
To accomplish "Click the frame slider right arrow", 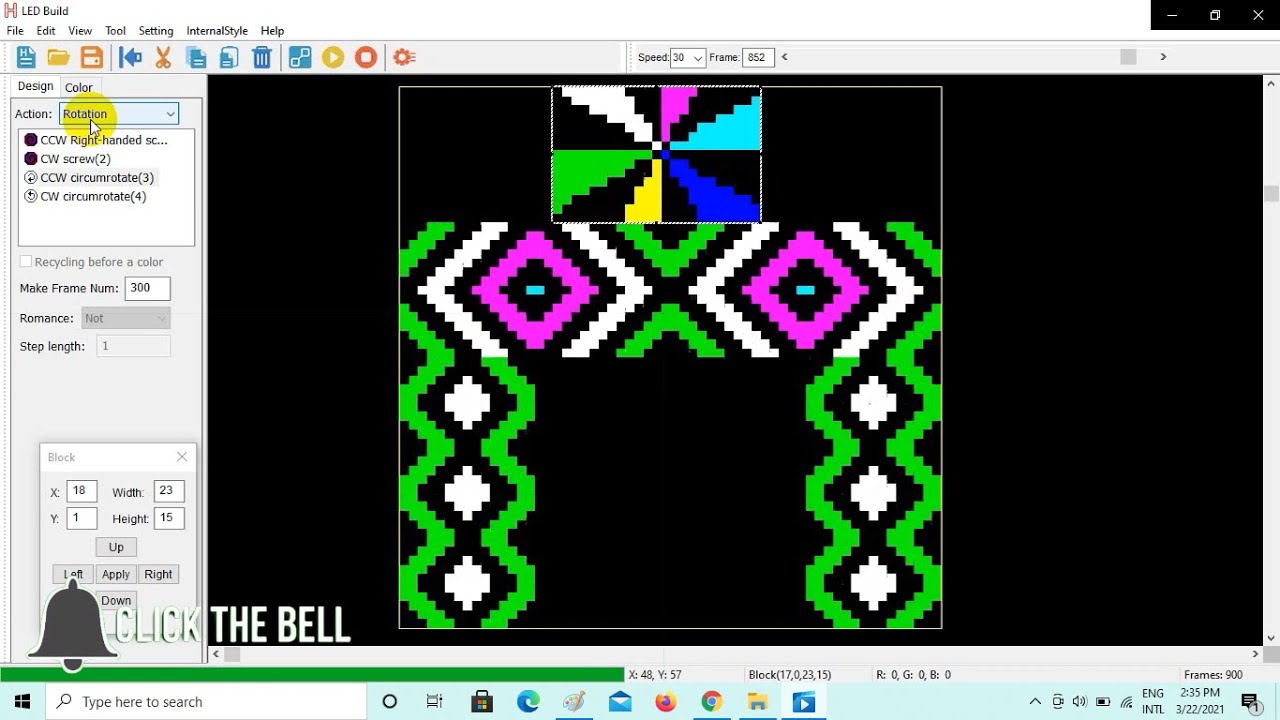I will [1163, 57].
